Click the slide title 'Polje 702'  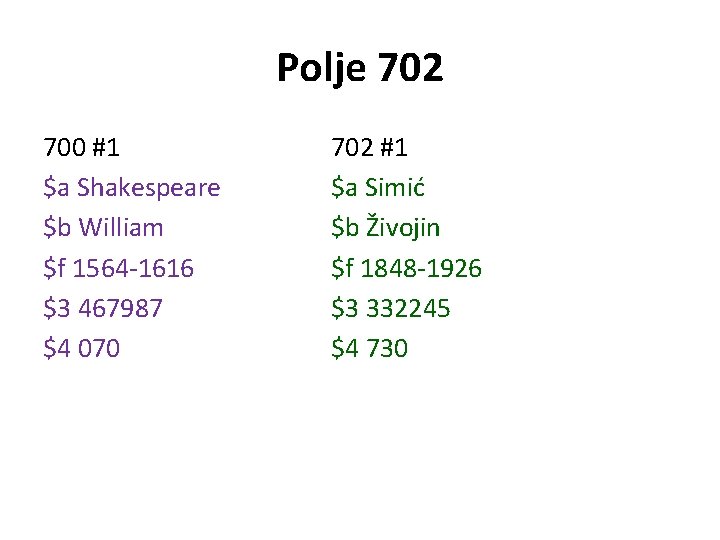pos(360,68)
